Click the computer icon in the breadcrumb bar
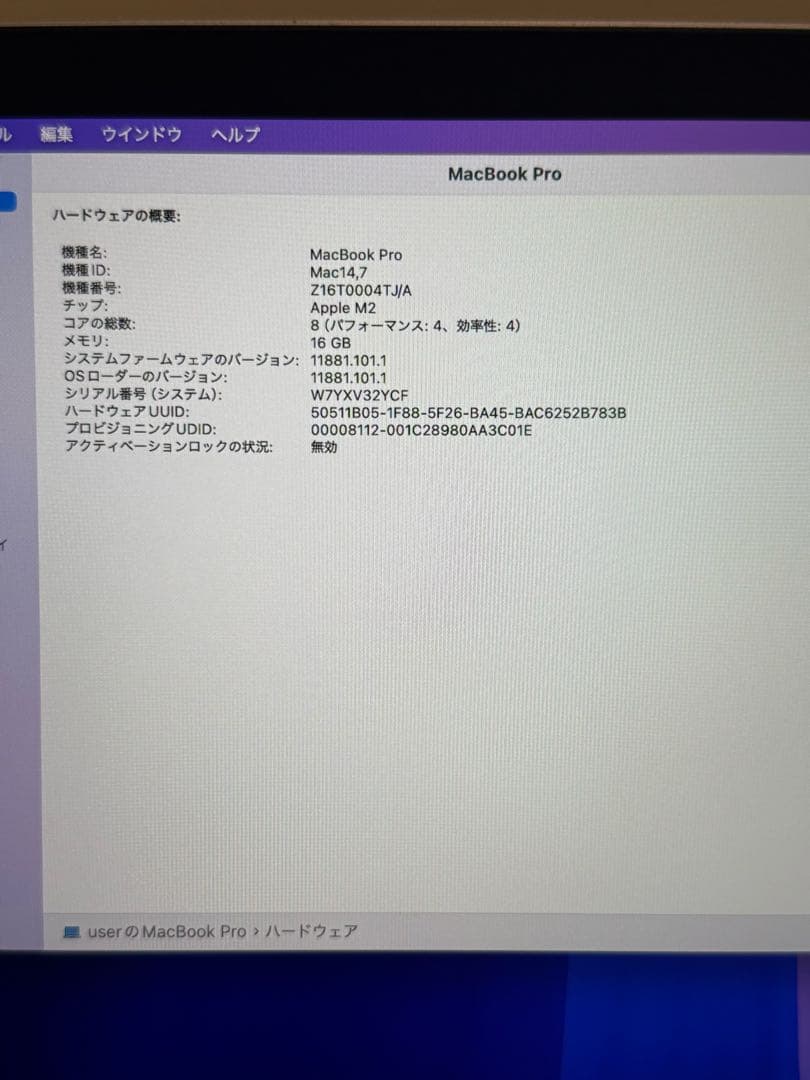Viewport: 810px width, 1080px height. pyautogui.click(x=72, y=931)
